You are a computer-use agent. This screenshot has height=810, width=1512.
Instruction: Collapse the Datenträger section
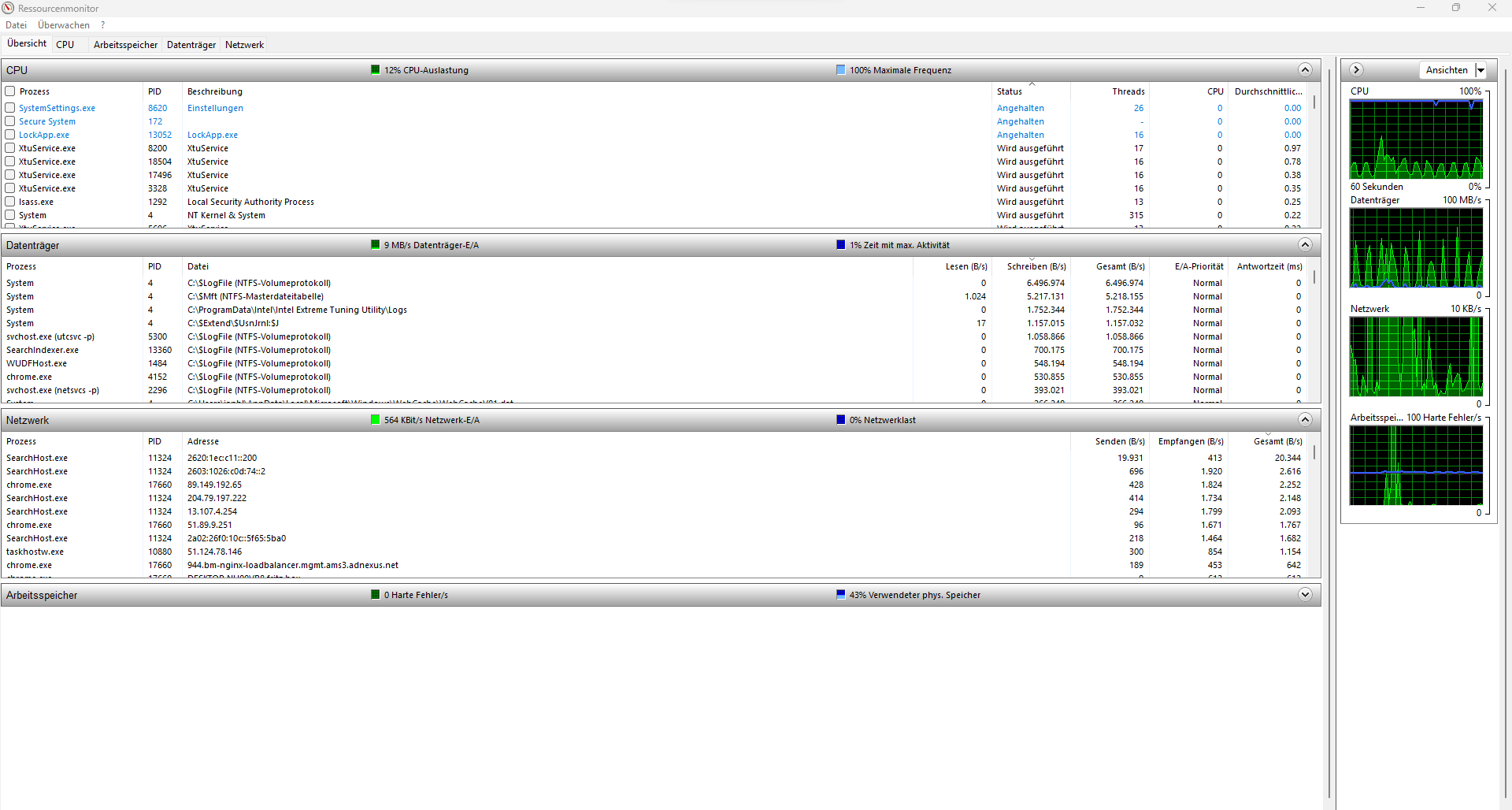pyautogui.click(x=1305, y=245)
